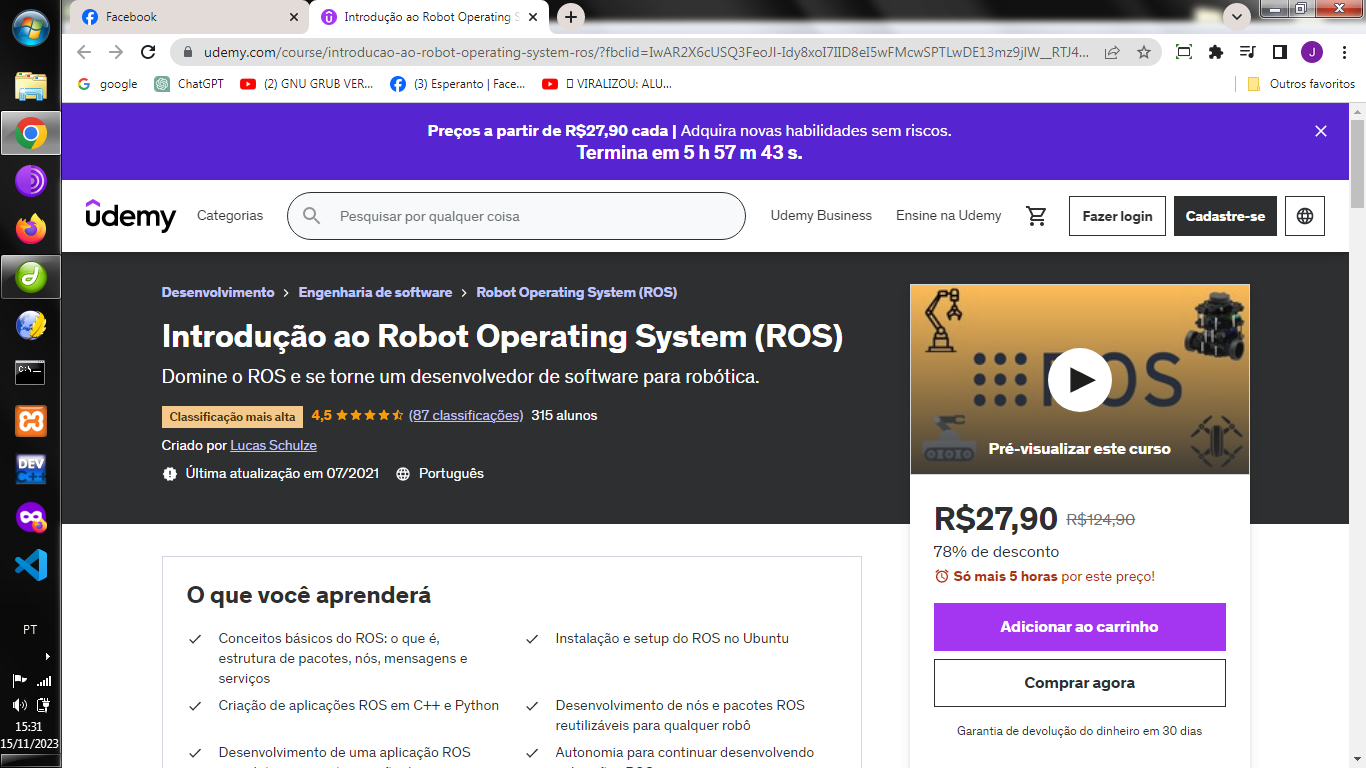1366x768 pixels.
Task: Show hidden tray icons arrow
Action: (47, 657)
